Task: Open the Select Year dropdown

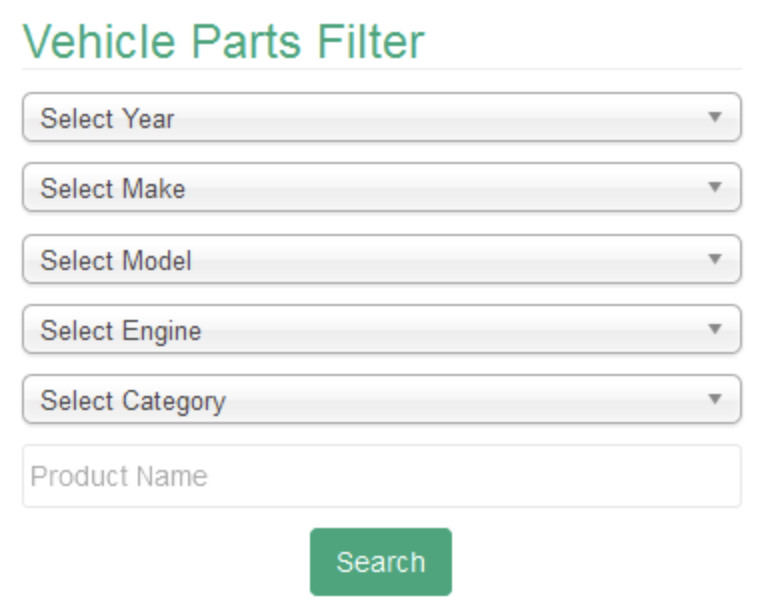Action: [381, 118]
